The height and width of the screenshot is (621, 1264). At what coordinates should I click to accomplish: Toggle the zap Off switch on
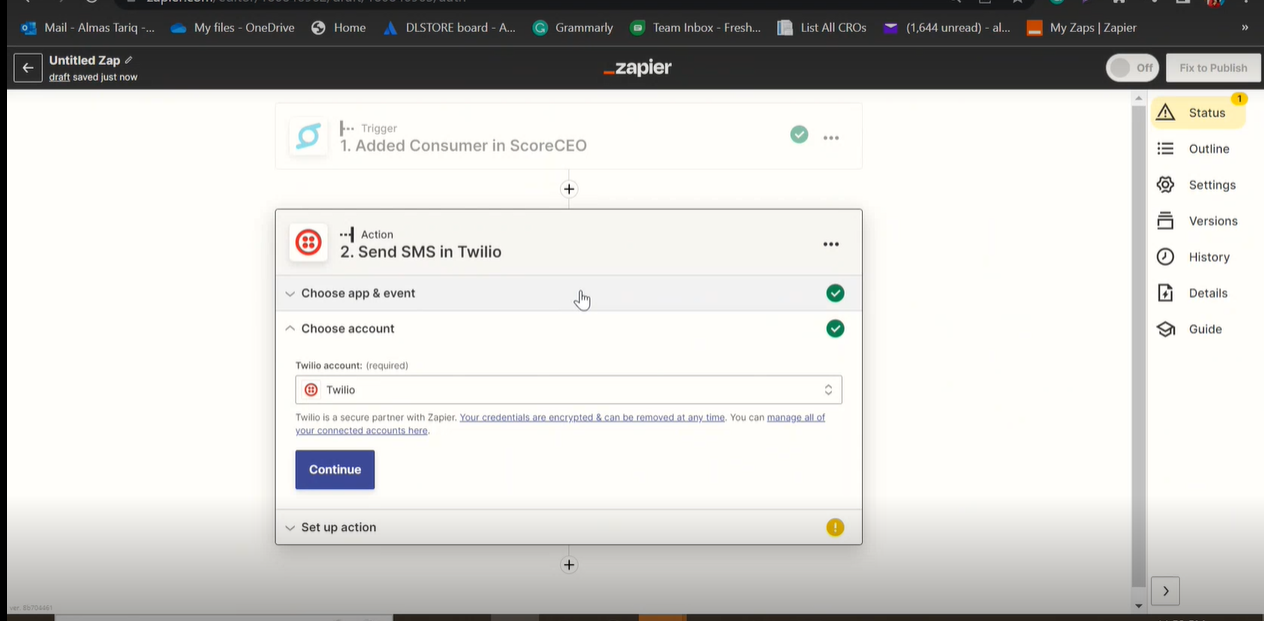click(1132, 68)
